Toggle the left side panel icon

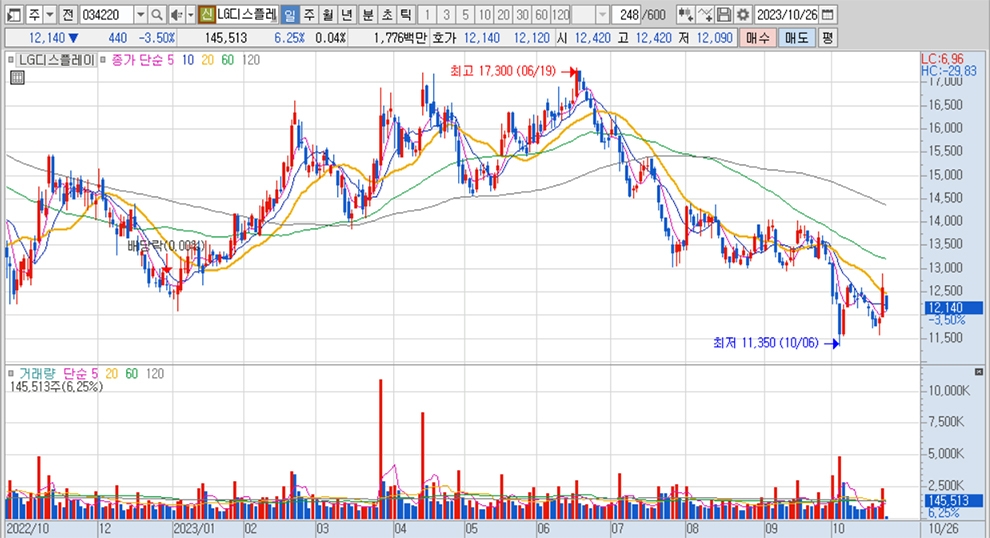pyautogui.click(x=13, y=14)
